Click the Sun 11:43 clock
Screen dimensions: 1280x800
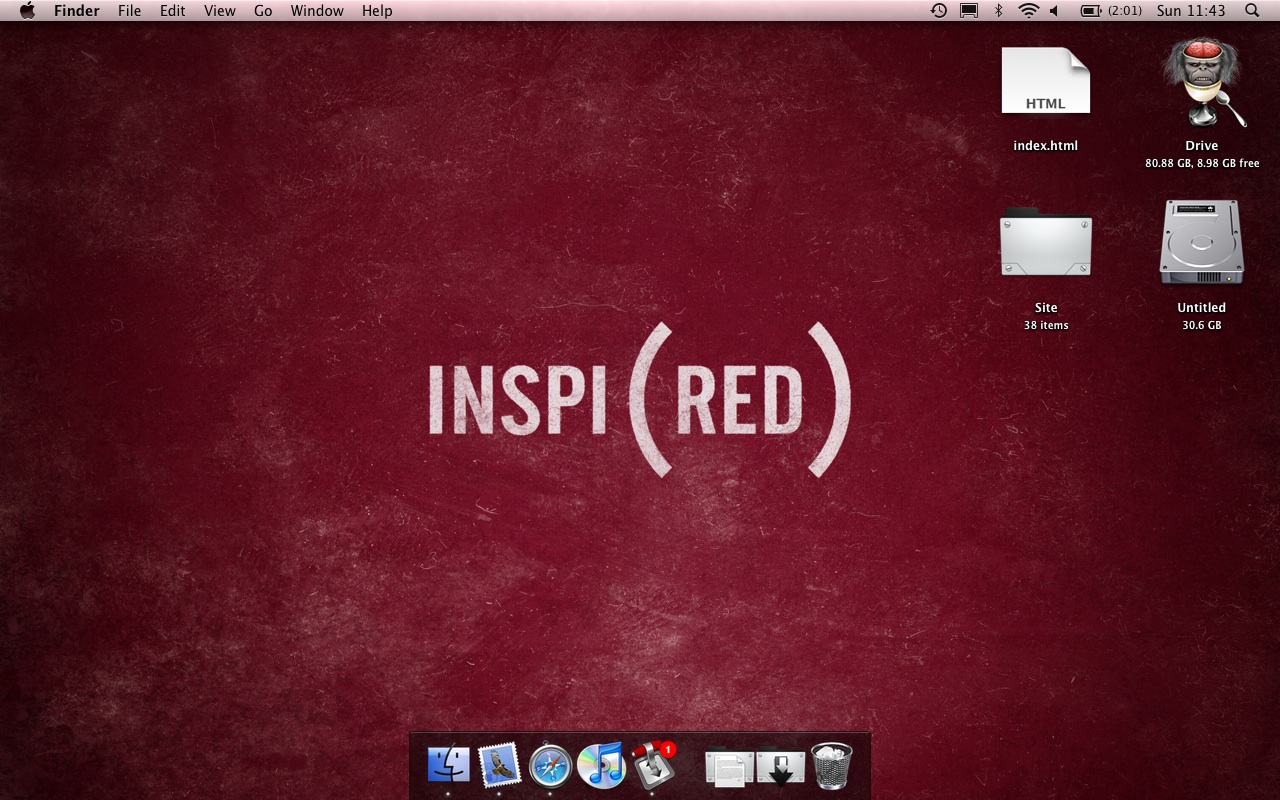click(1190, 11)
